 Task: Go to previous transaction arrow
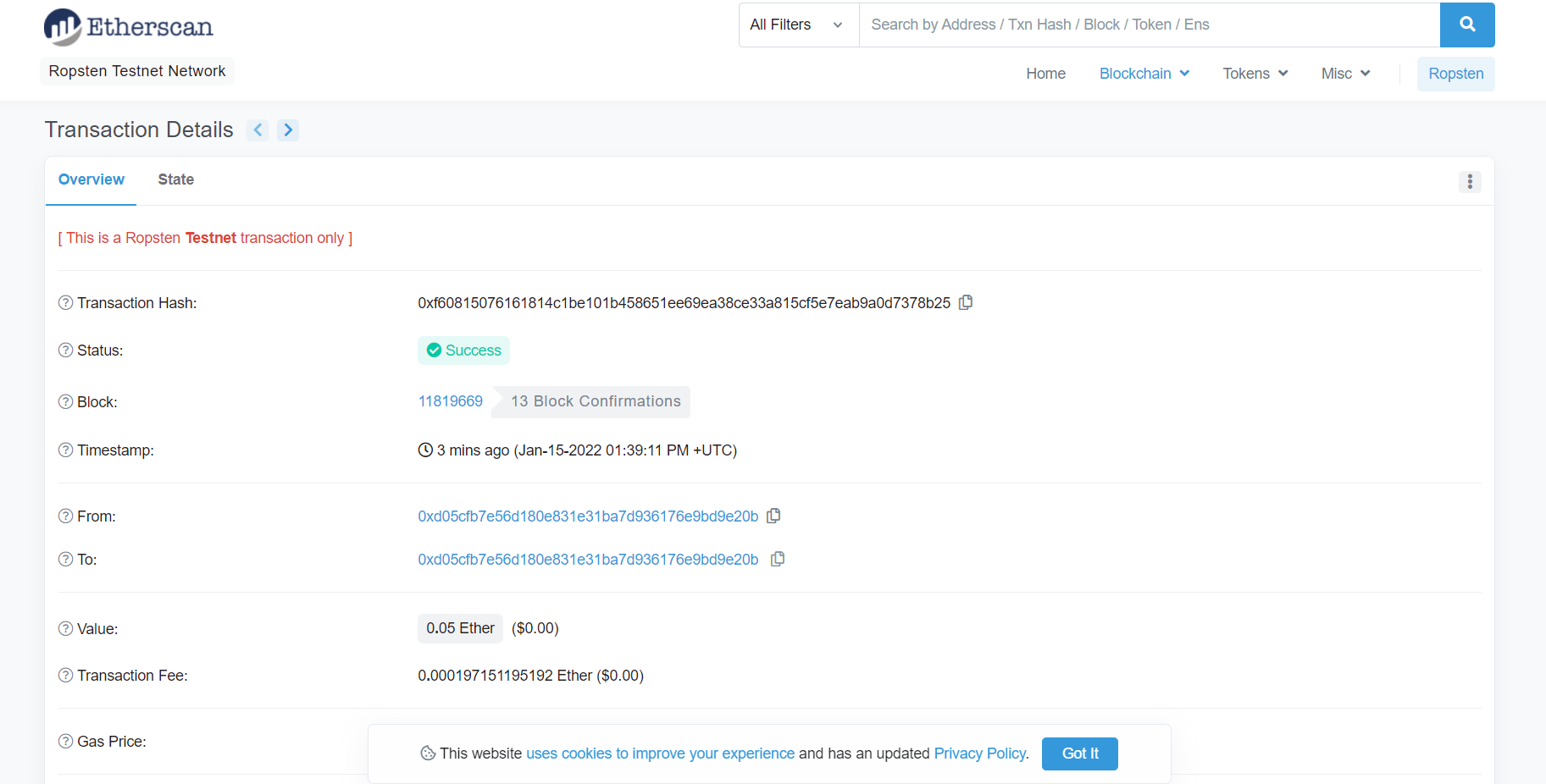(258, 130)
